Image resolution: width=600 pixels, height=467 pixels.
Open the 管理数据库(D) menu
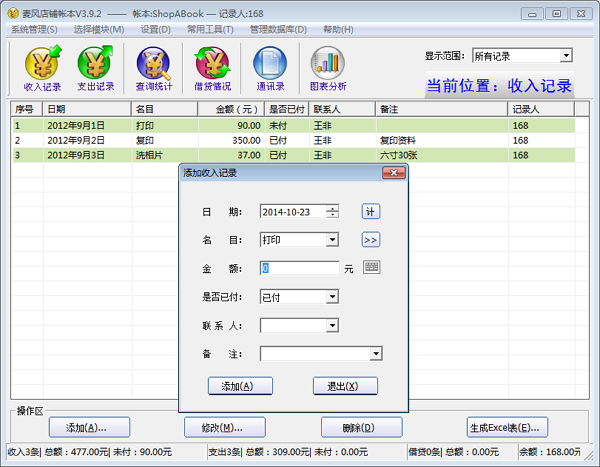pyautogui.click(x=278, y=29)
